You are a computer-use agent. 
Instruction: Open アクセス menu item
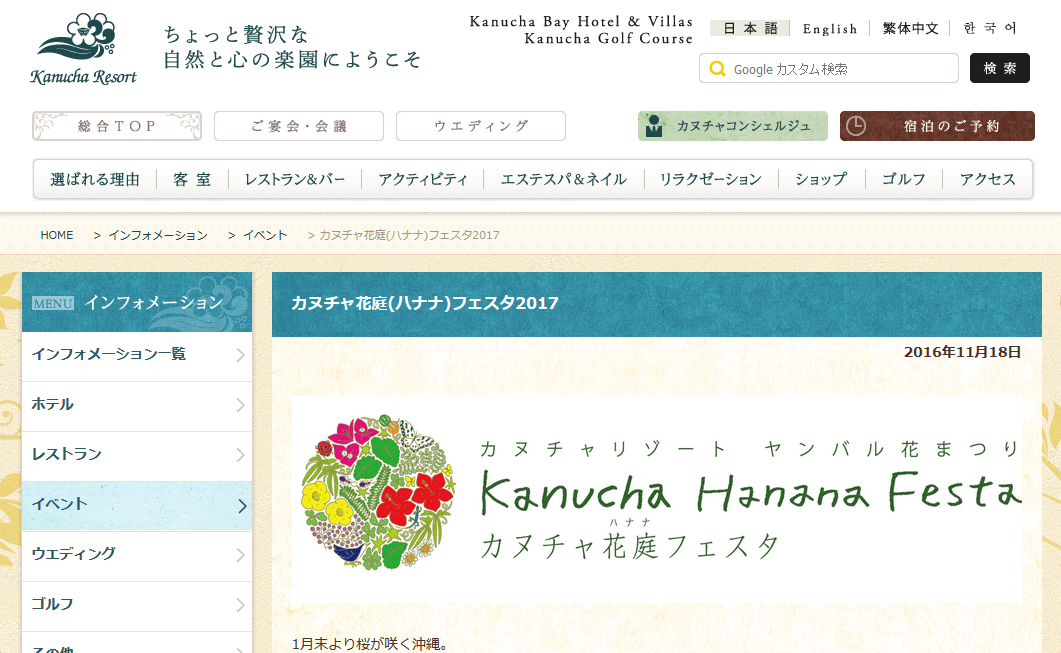[x=988, y=179]
